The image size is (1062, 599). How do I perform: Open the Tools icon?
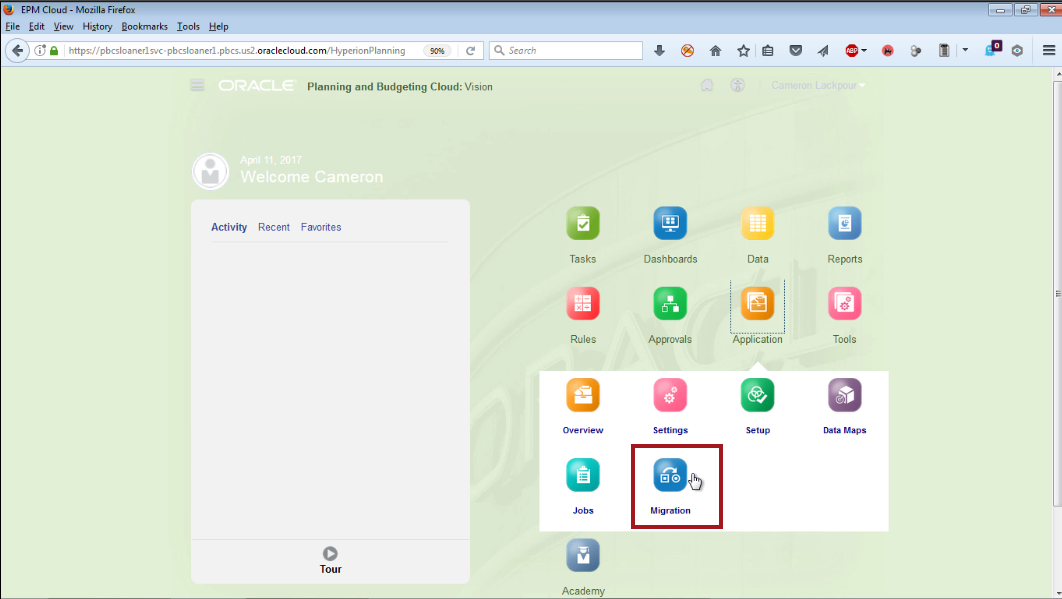coord(845,304)
